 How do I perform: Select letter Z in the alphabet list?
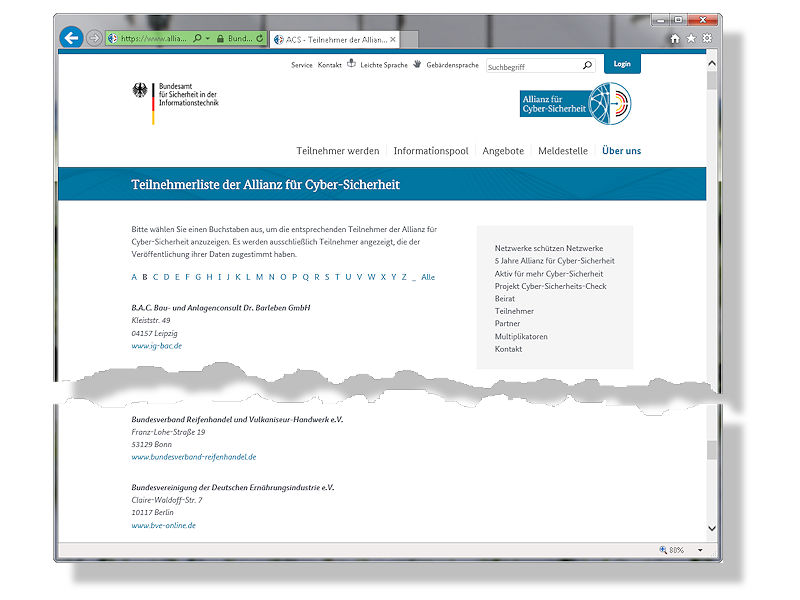pos(404,277)
